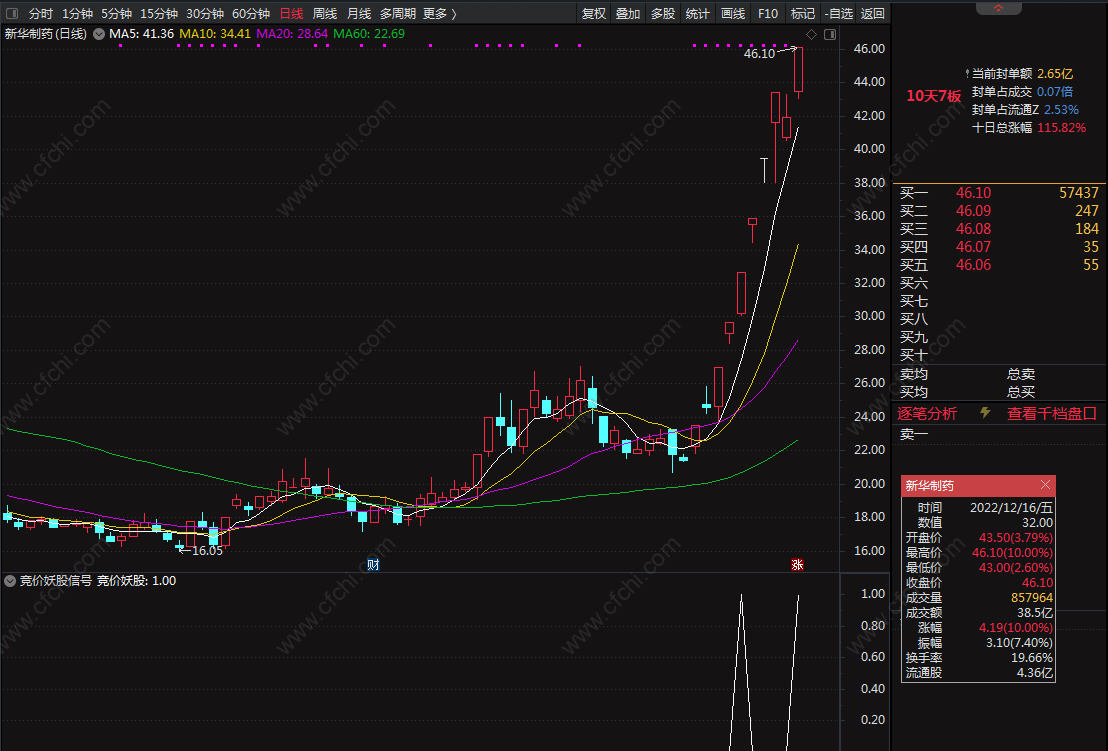The width and height of the screenshot is (1108, 751).
Task: Open the 多周期 multi-period view
Action: pyautogui.click(x=398, y=13)
